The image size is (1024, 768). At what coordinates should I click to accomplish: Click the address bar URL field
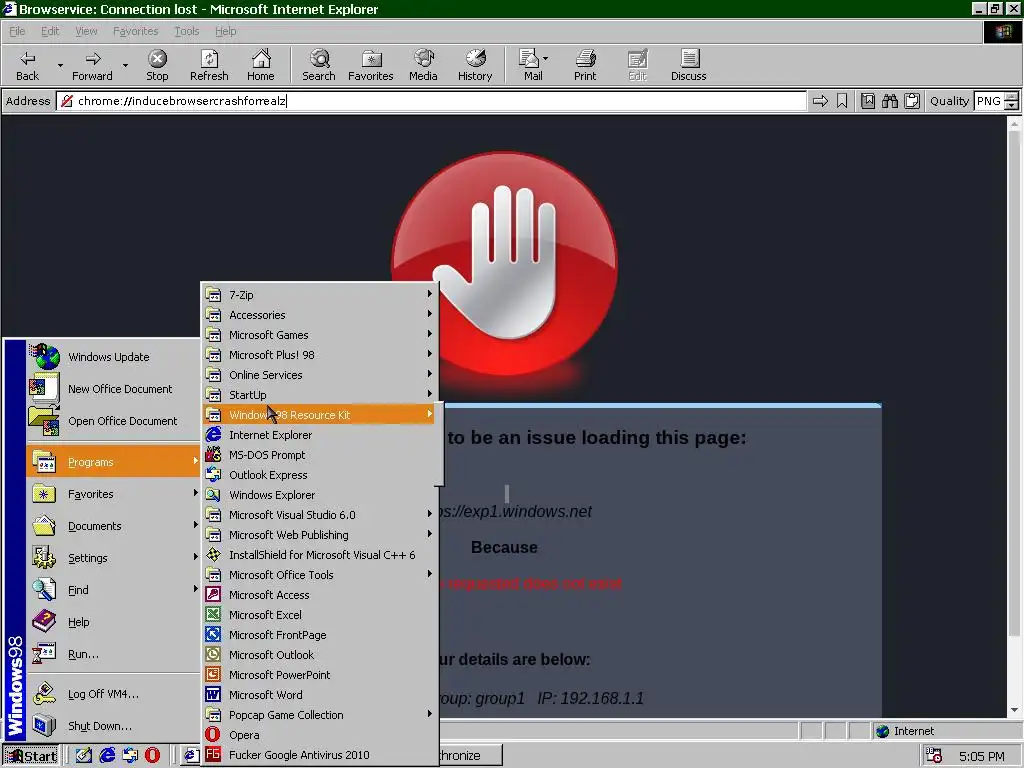coord(431,101)
